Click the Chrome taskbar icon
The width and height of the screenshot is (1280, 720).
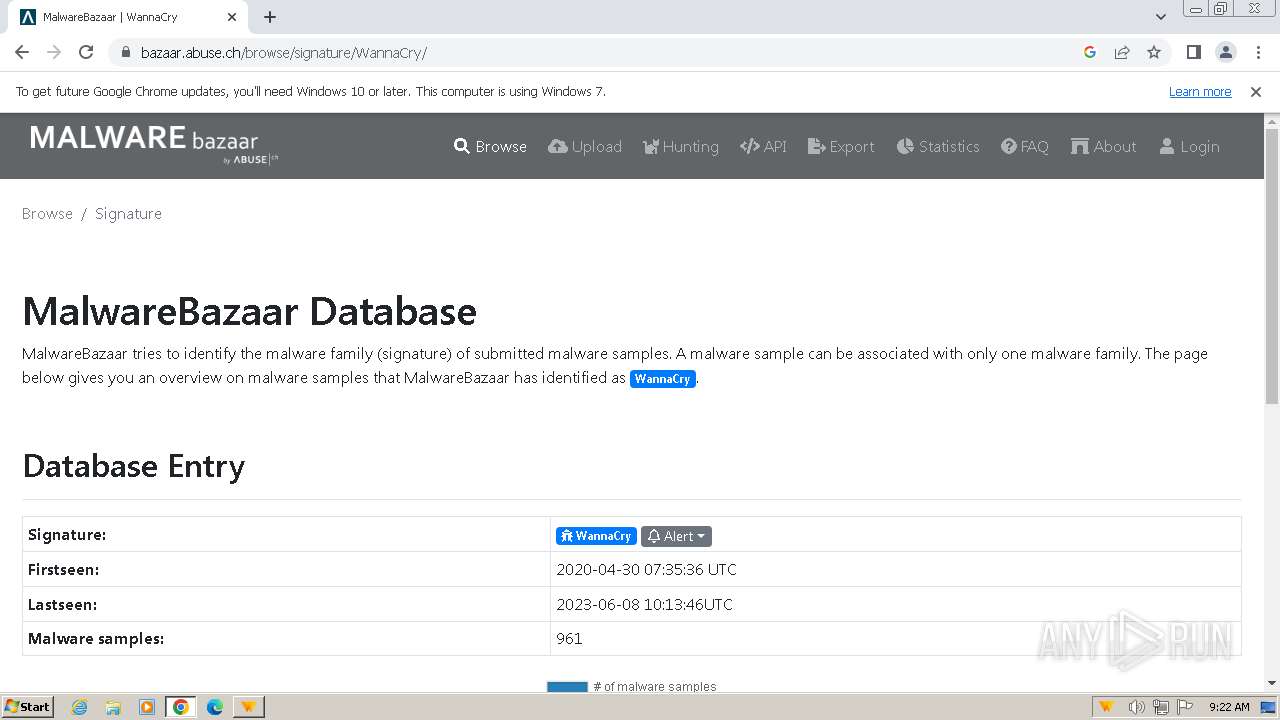[181, 707]
